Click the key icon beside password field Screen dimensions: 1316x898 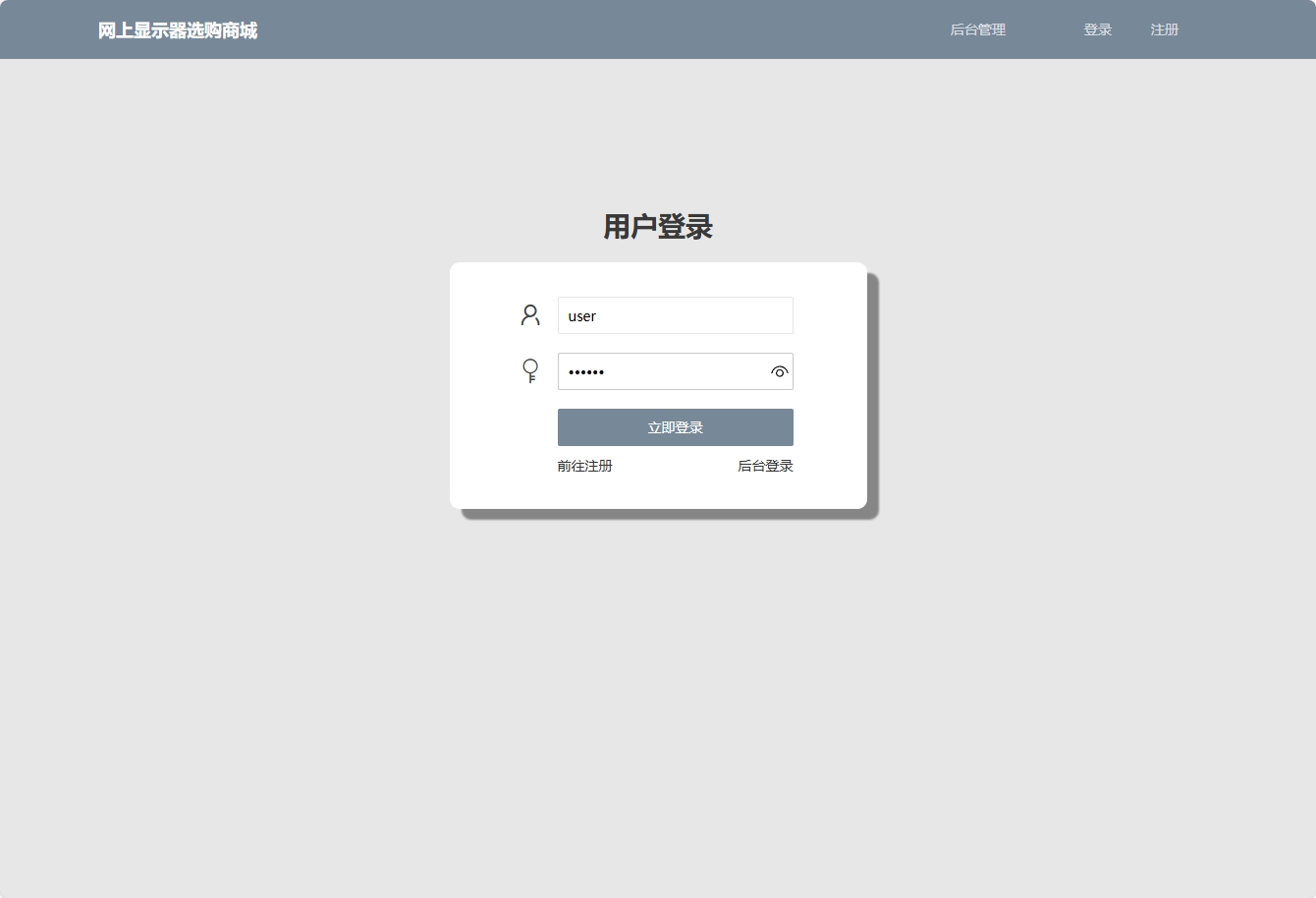coord(530,370)
